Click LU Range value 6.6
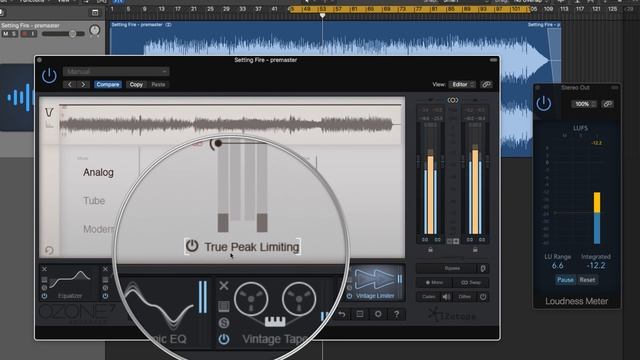The height and width of the screenshot is (360, 640). coord(558,266)
